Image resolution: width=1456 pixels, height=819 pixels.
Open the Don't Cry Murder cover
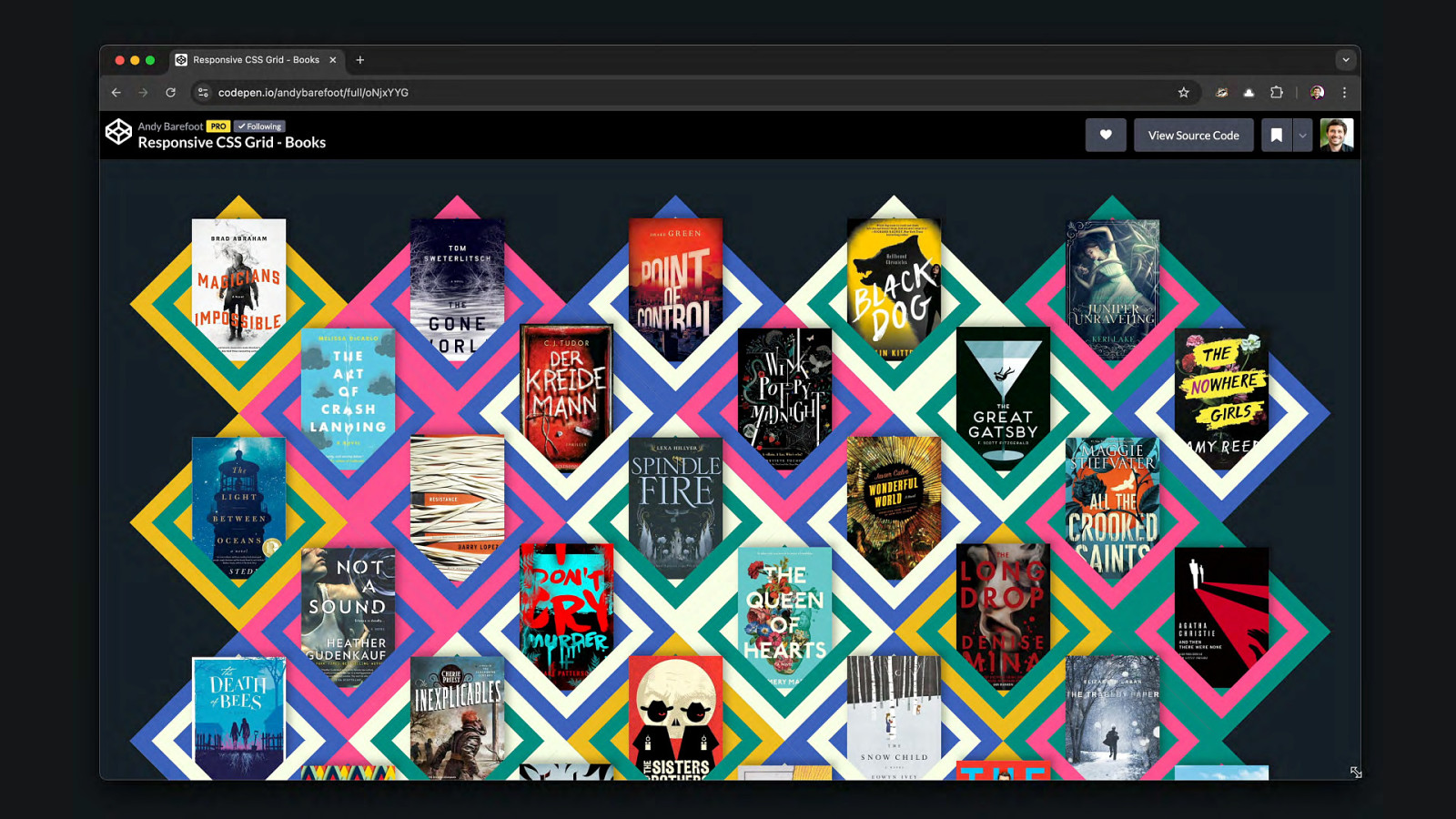point(566,617)
